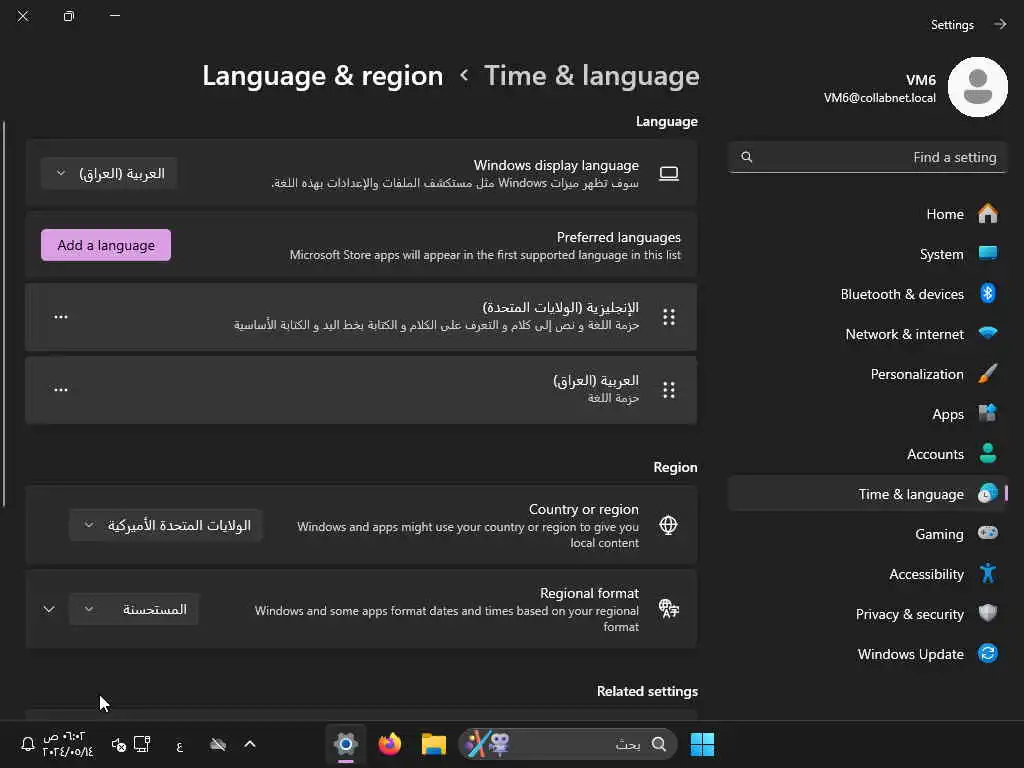The width and height of the screenshot is (1024, 768).
Task: Show hidden tray icons chevron
Action: click(x=249, y=744)
